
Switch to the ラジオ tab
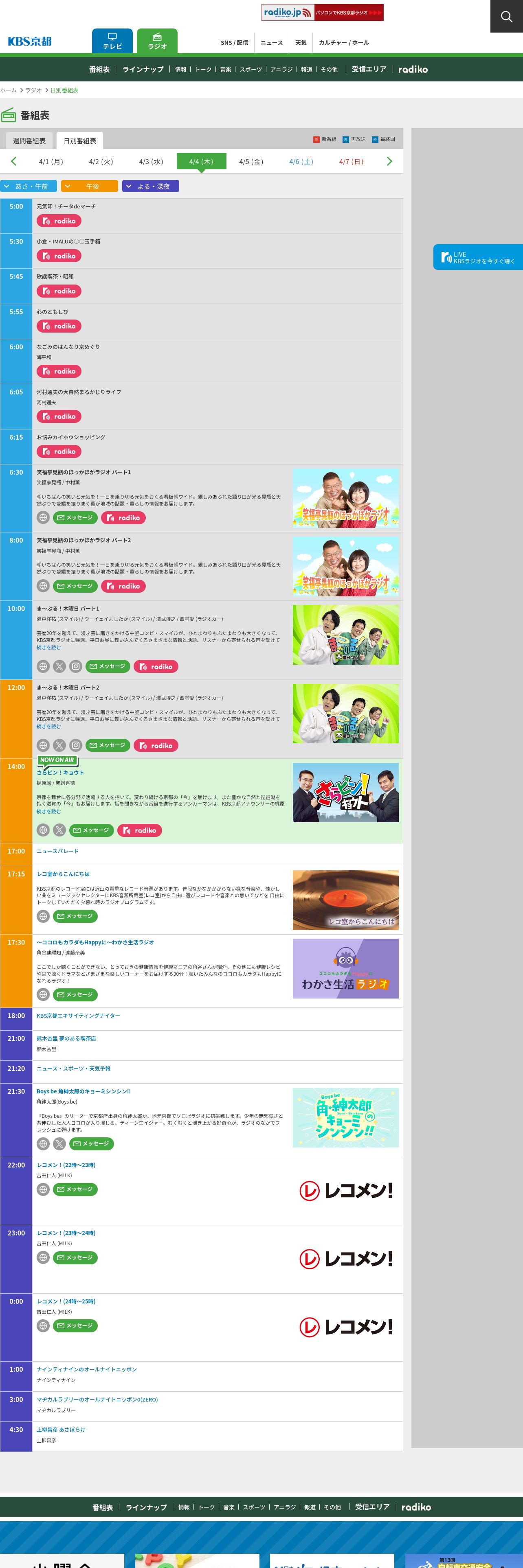157,41
